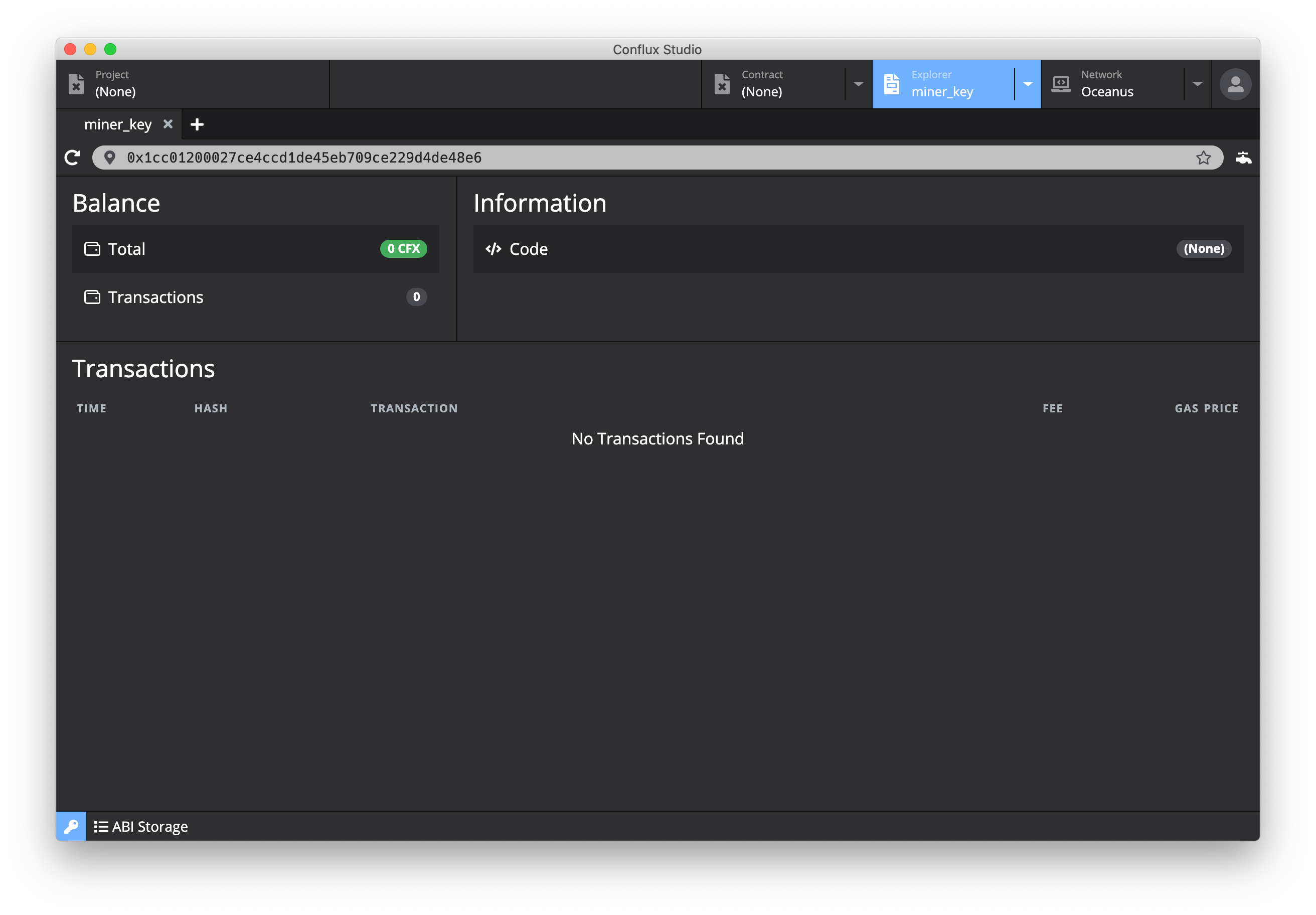The height and width of the screenshot is (915, 1316).
Task: Click the location pin icon in address bar
Action: [110, 158]
